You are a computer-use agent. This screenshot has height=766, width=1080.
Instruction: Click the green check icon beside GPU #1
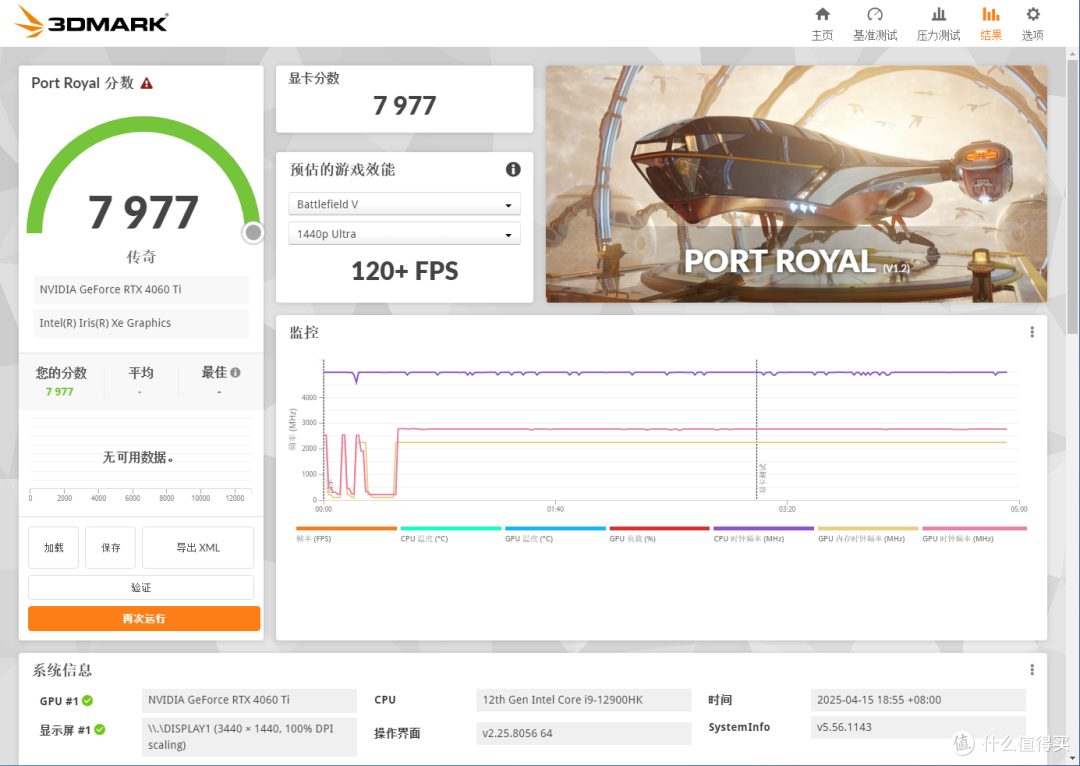[x=87, y=701]
